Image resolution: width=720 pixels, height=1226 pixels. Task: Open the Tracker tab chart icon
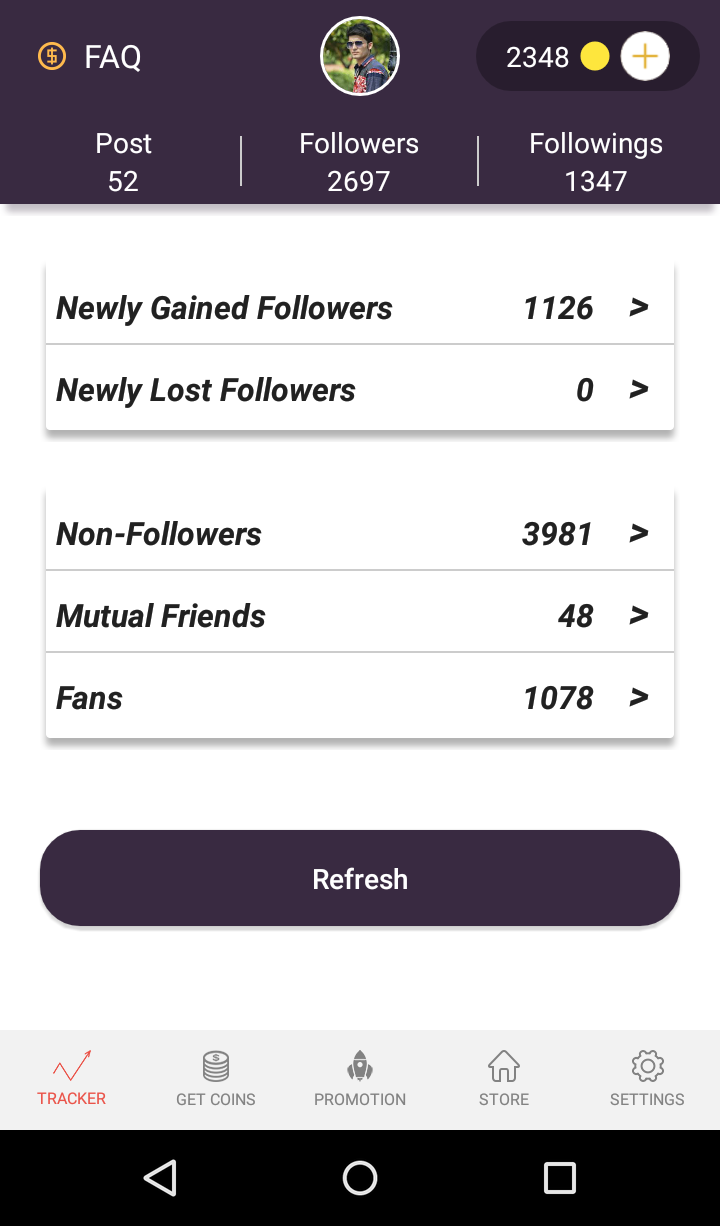72,1066
